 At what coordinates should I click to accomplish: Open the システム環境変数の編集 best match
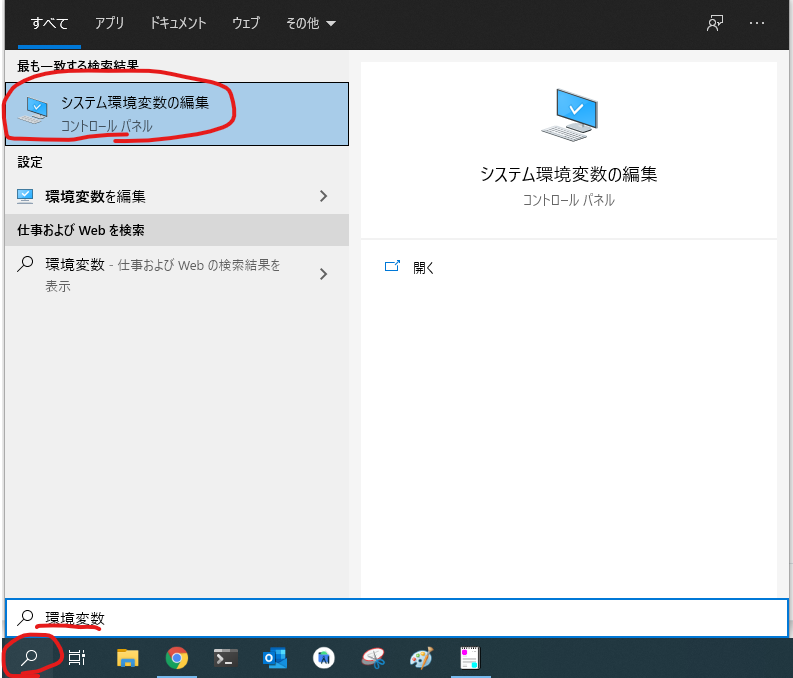point(177,114)
